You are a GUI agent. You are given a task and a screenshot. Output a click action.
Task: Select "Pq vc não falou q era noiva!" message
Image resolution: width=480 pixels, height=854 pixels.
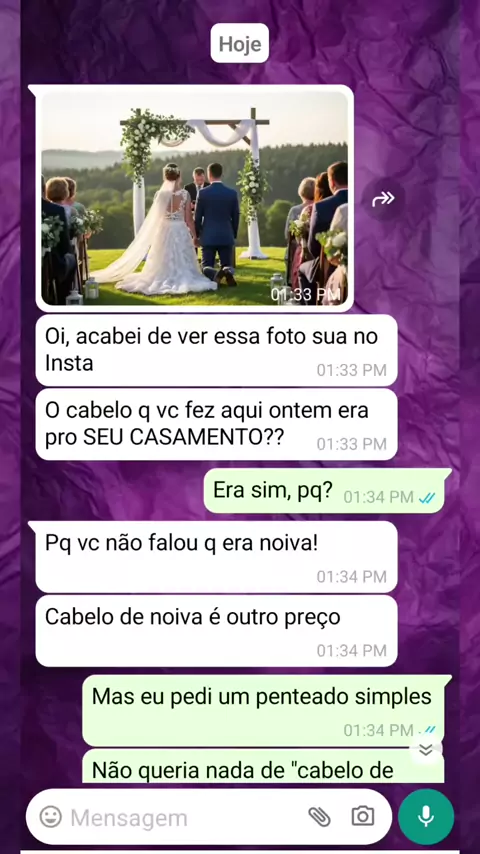(x=216, y=557)
